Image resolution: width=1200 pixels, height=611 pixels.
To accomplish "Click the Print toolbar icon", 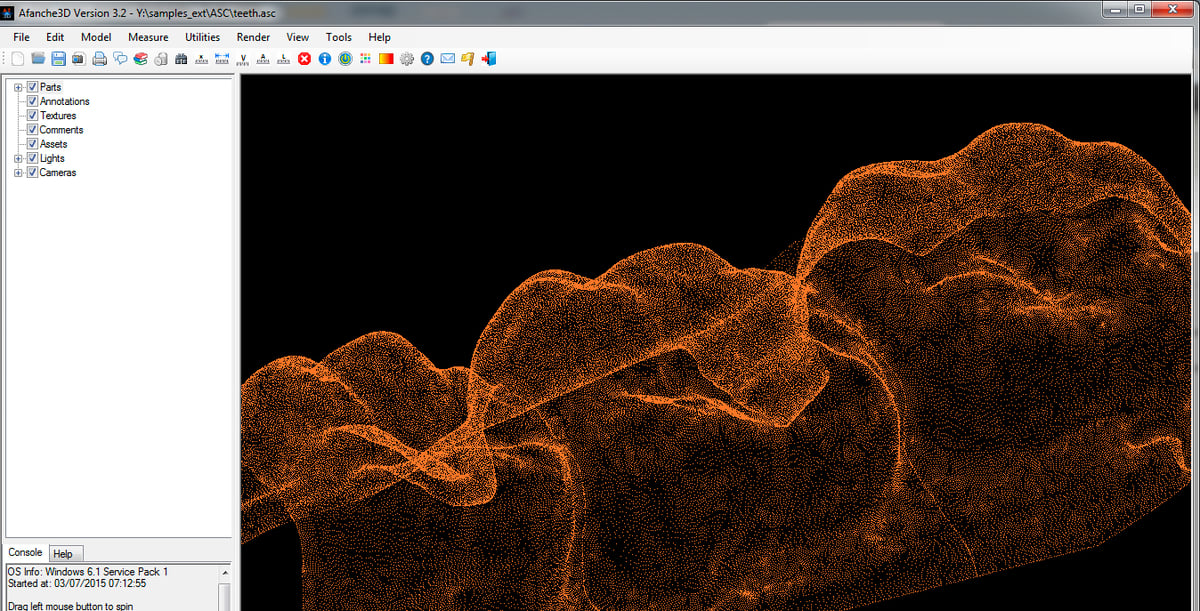I will click(x=99, y=59).
